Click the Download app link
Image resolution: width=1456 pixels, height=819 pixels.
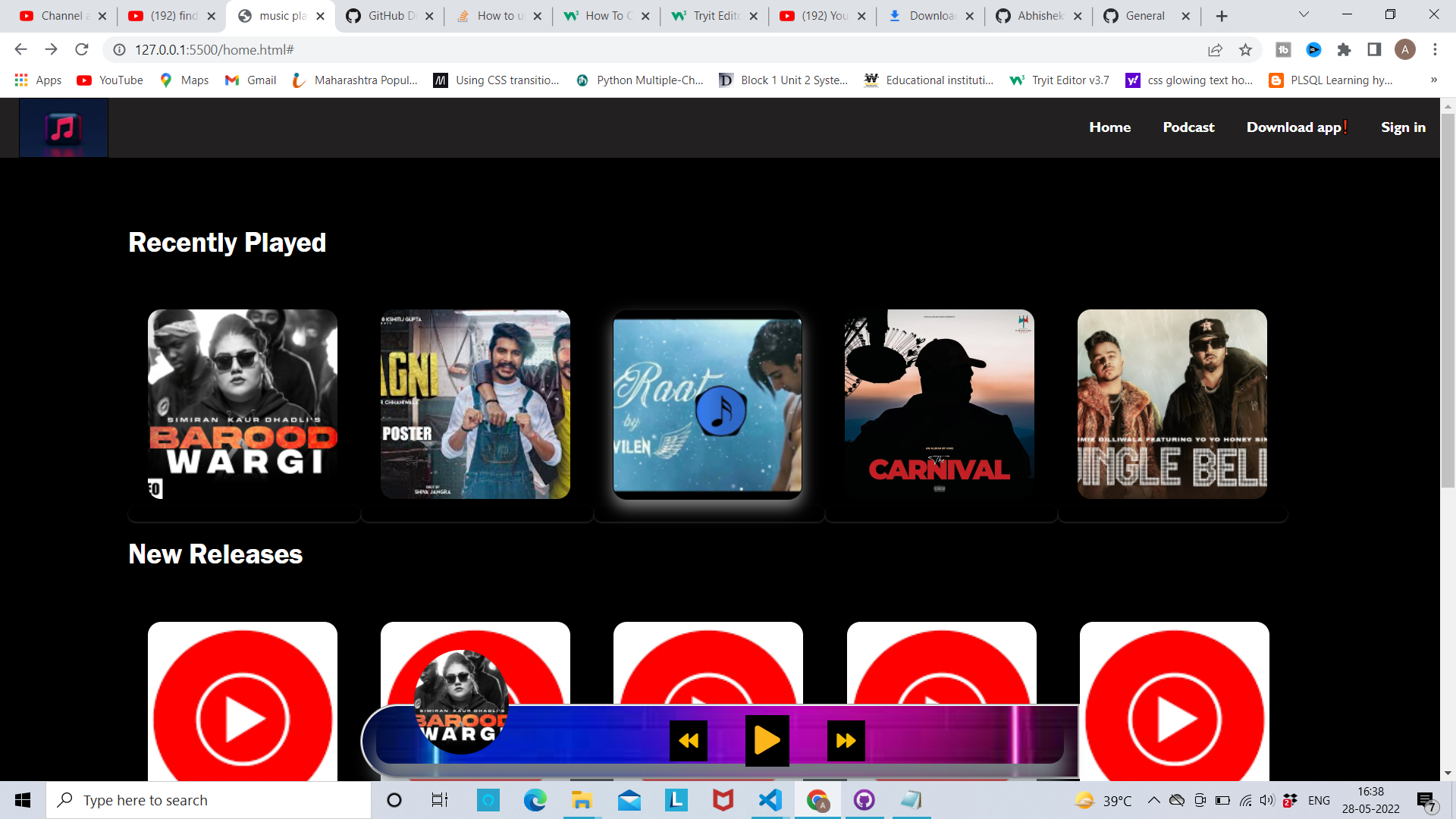click(1296, 127)
